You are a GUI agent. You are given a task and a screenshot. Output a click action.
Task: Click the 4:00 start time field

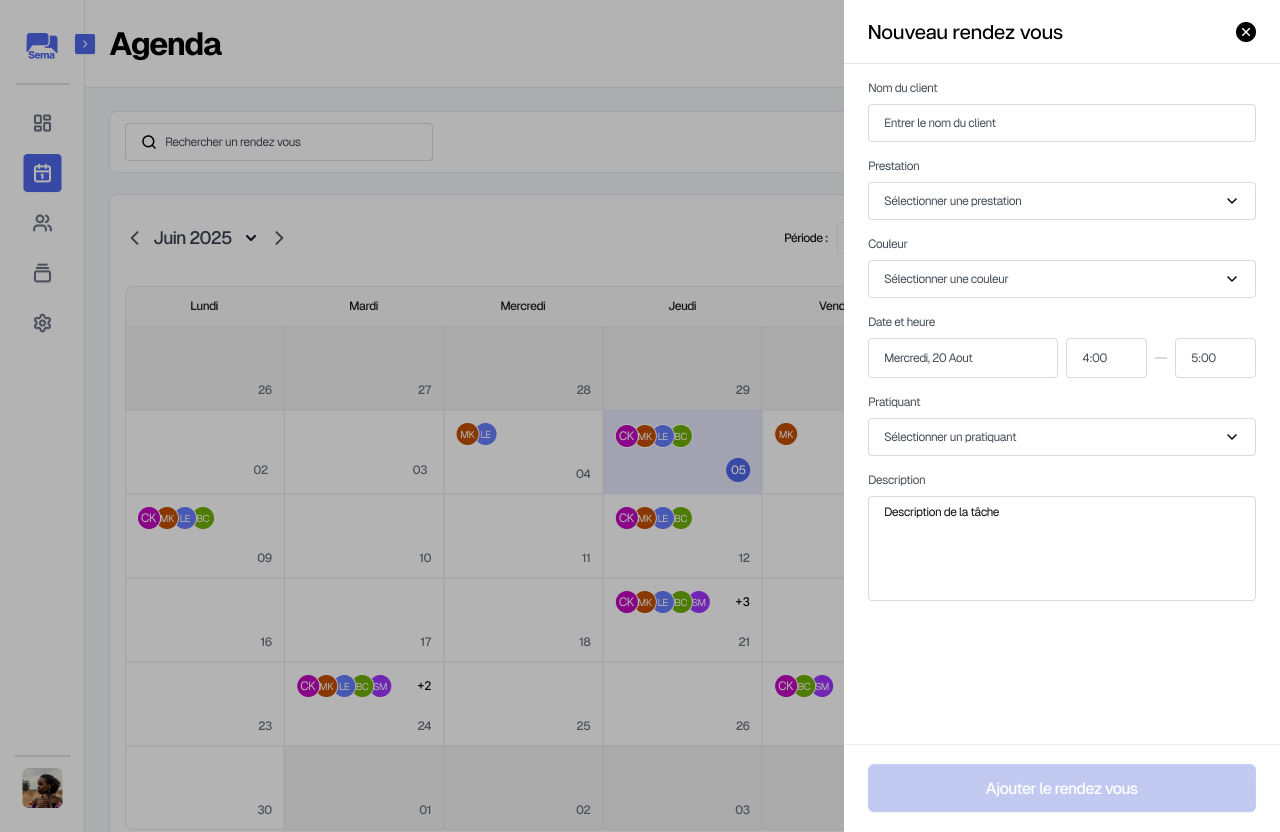click(1105, 358)
